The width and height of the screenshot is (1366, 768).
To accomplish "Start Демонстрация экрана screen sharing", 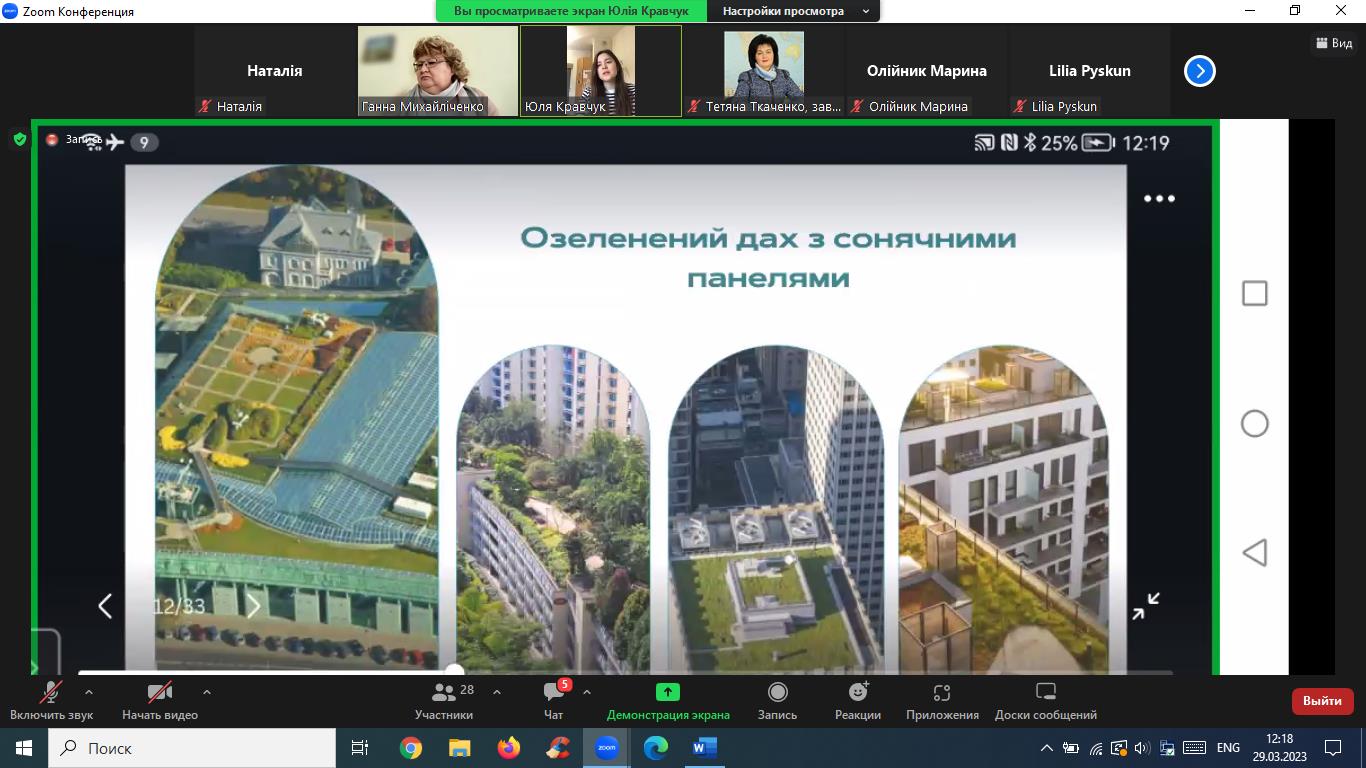I will click(667, 700).
